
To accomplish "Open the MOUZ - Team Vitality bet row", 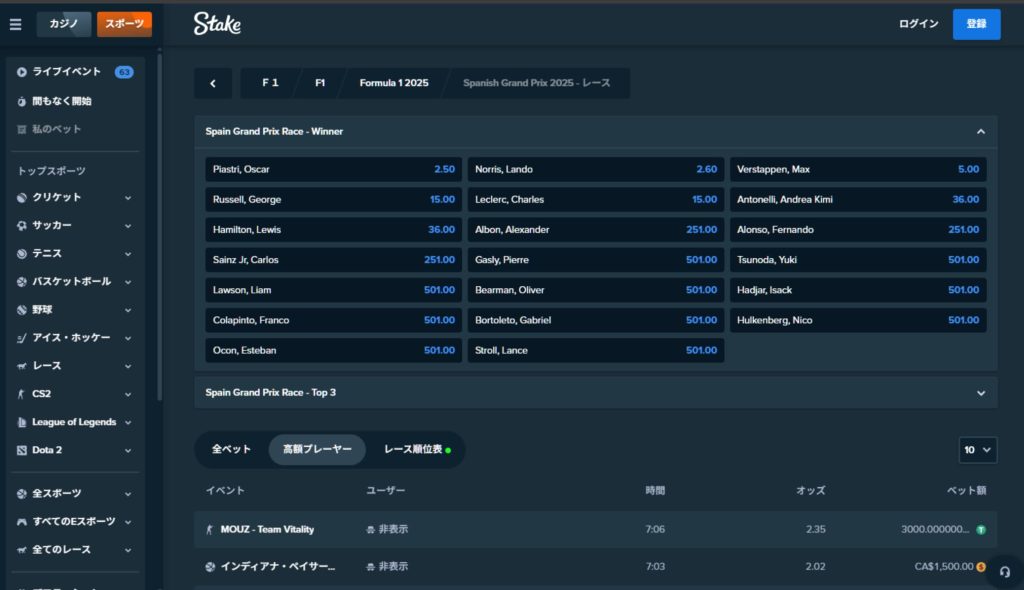I will 596,530.
